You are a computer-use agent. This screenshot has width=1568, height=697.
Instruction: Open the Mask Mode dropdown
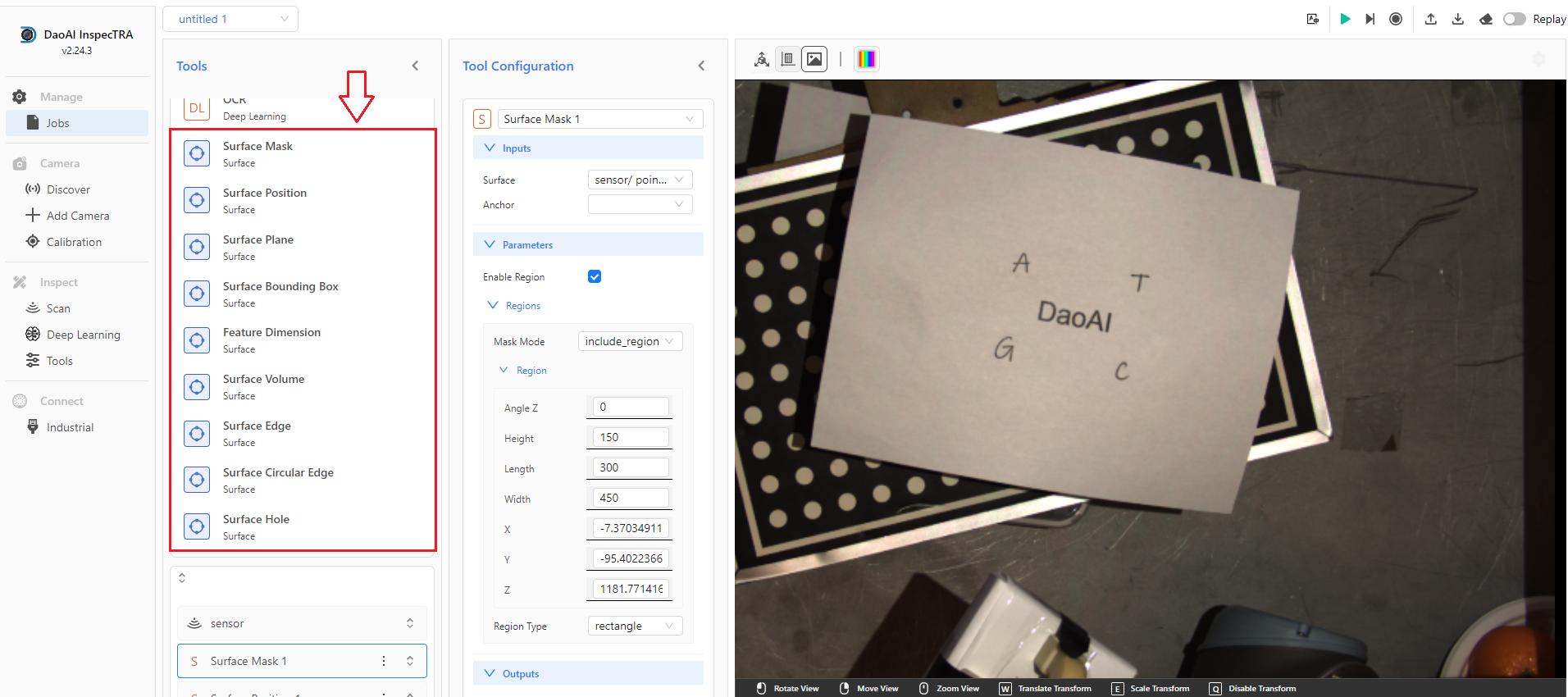coord(630,341)
